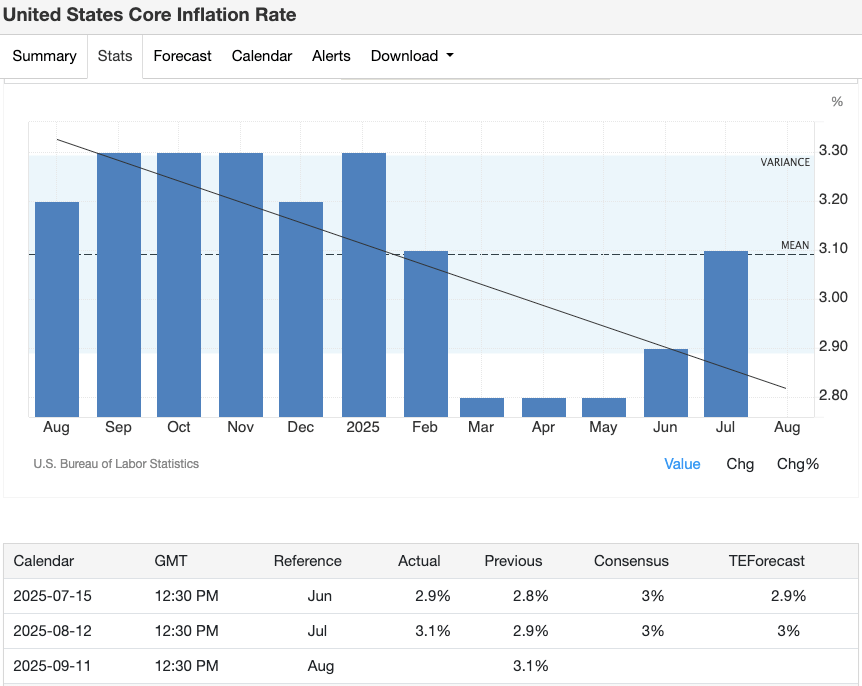This screenshot has height=686, width=862.
Task: Expand the Download dropdown menu
Action: coord(411,56)
